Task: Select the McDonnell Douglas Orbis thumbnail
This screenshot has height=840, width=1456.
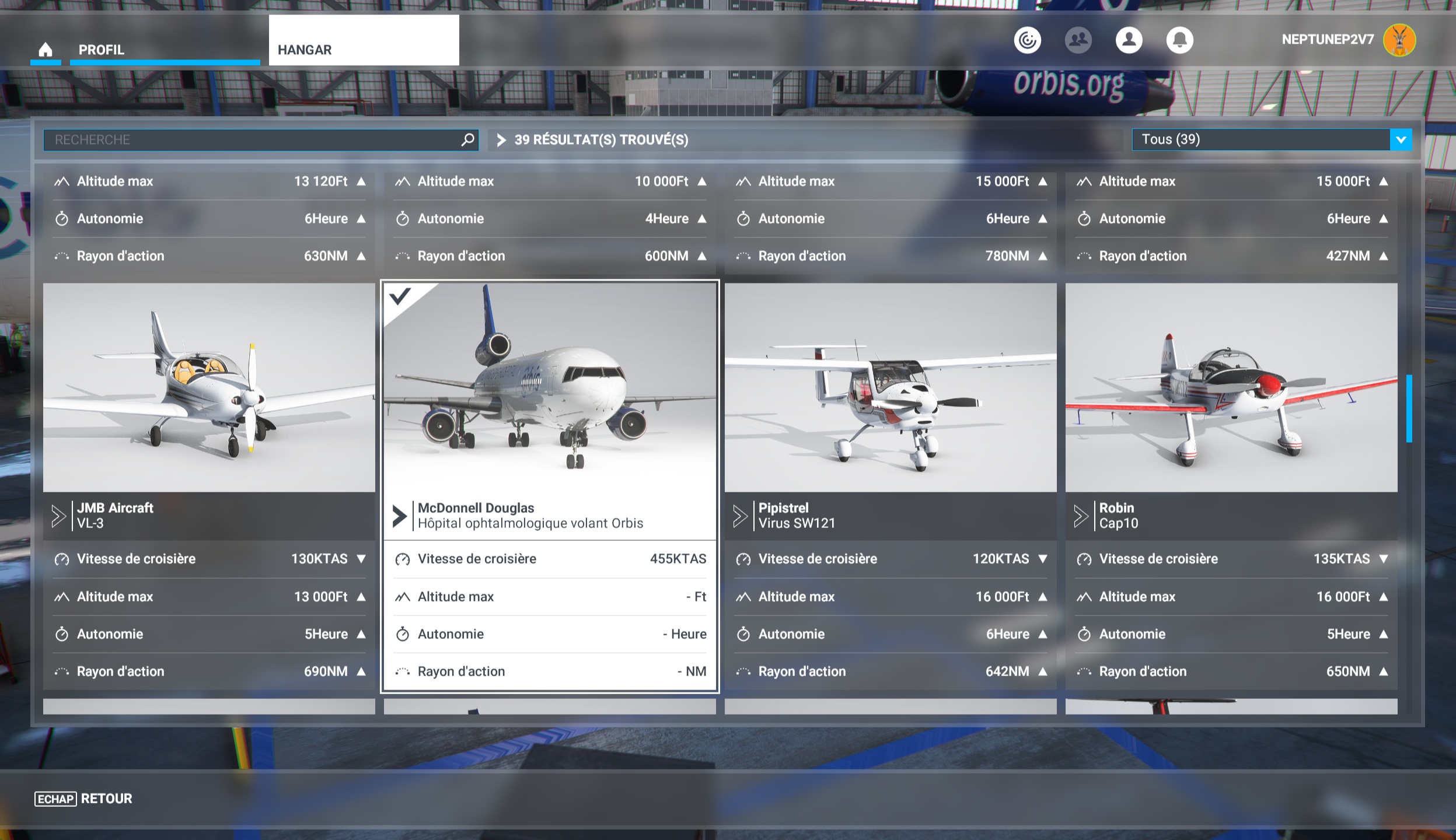Action: 550,387
